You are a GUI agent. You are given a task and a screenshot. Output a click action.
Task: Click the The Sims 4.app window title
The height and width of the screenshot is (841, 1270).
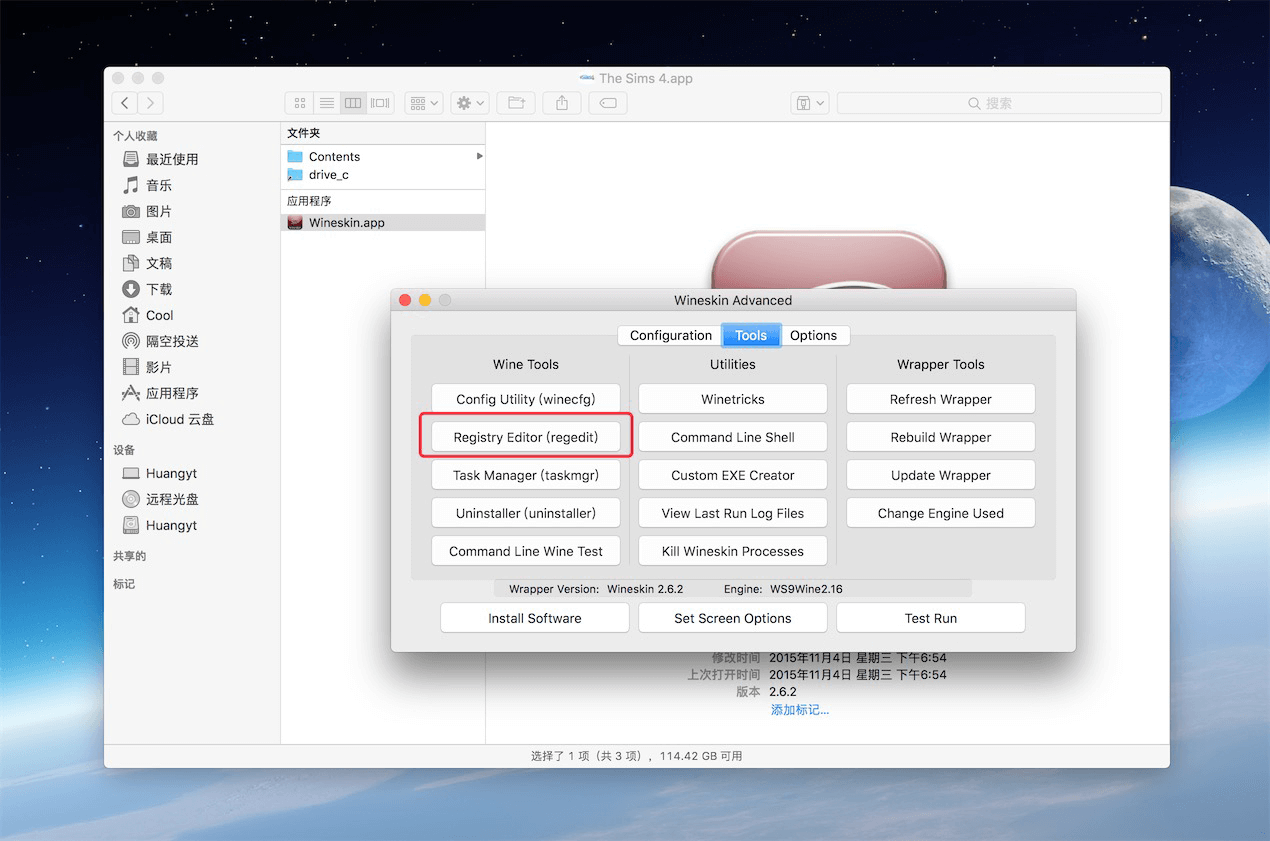pyautogui.click(x=646, y=78)
